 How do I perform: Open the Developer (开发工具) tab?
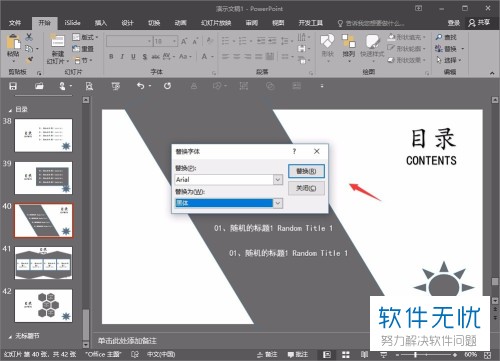tap(310, 23)
